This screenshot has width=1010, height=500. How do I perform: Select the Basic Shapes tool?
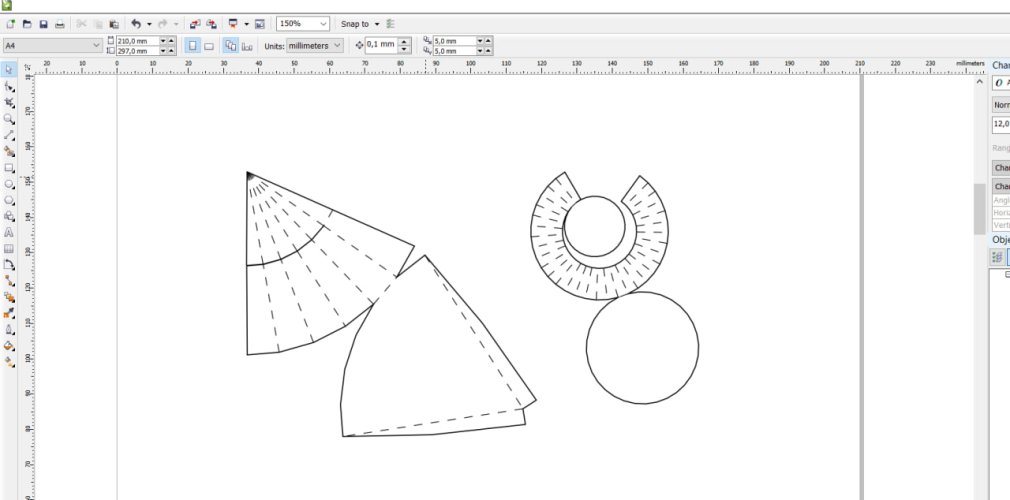click(x=9, y=216)
